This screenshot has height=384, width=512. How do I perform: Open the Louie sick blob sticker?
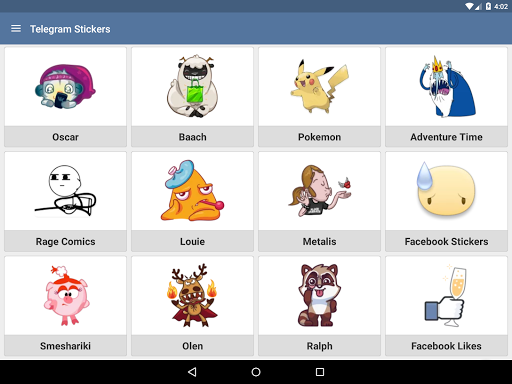pyautogui.click(x=192, y=191)
